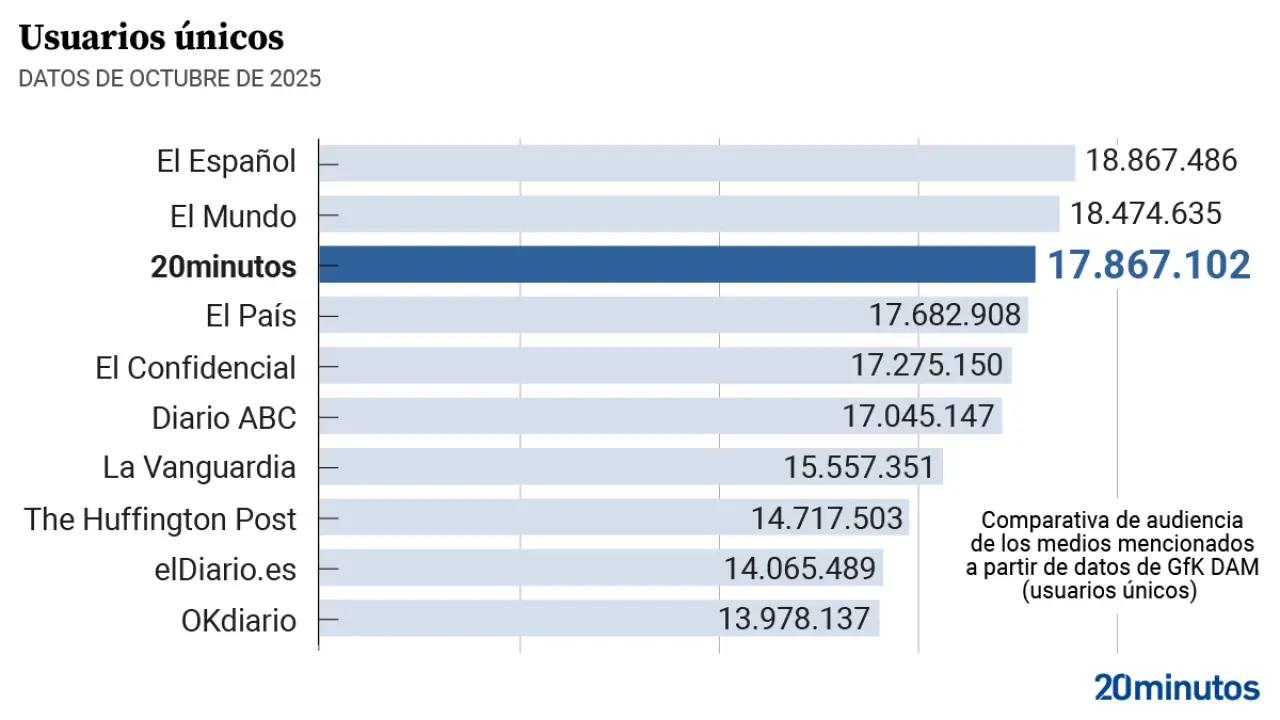Click the 18.867.486 value label

[1162, 161]
